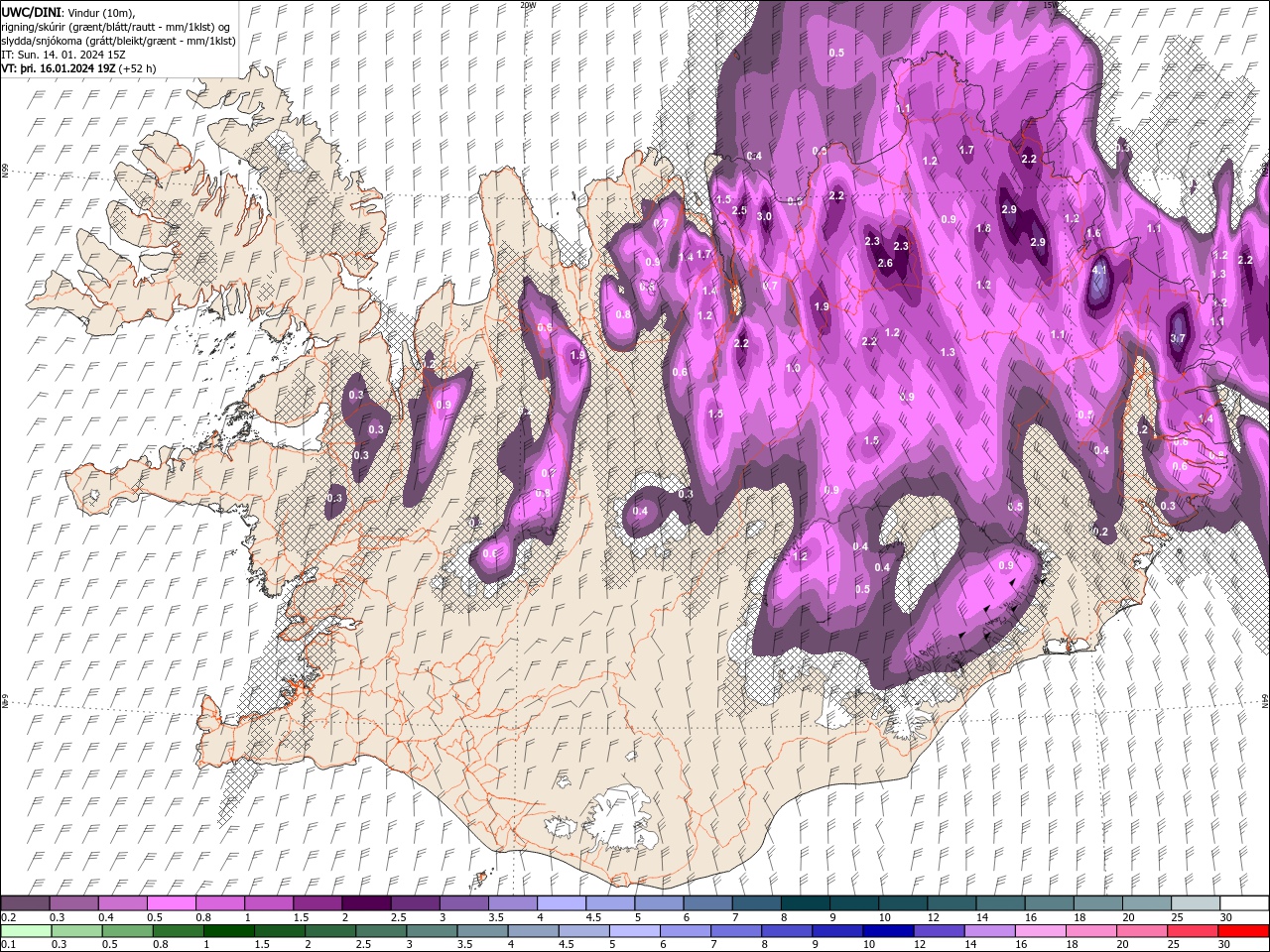Click the 'slydda/snjókoma' legend description line
The height and width of the screenshot is (952, 1270).
[x=119, y=41]
